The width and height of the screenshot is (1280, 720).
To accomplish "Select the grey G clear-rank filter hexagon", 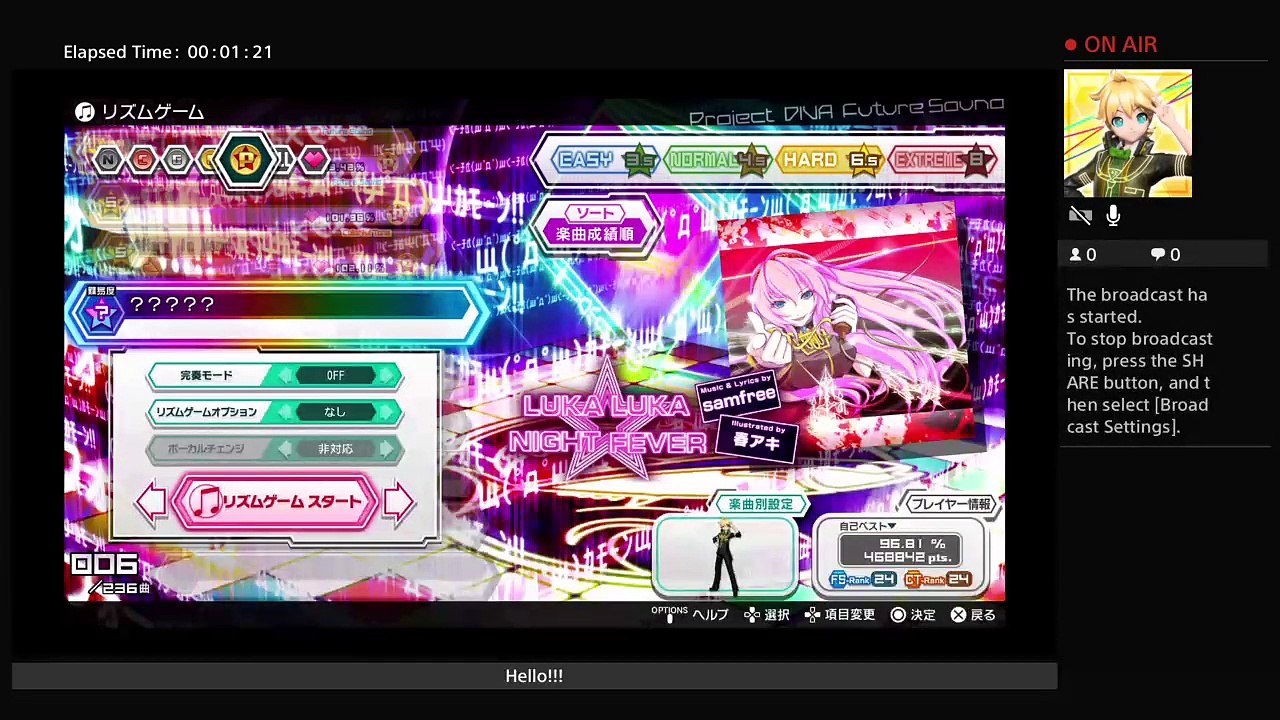I will (x=176, y=160).
